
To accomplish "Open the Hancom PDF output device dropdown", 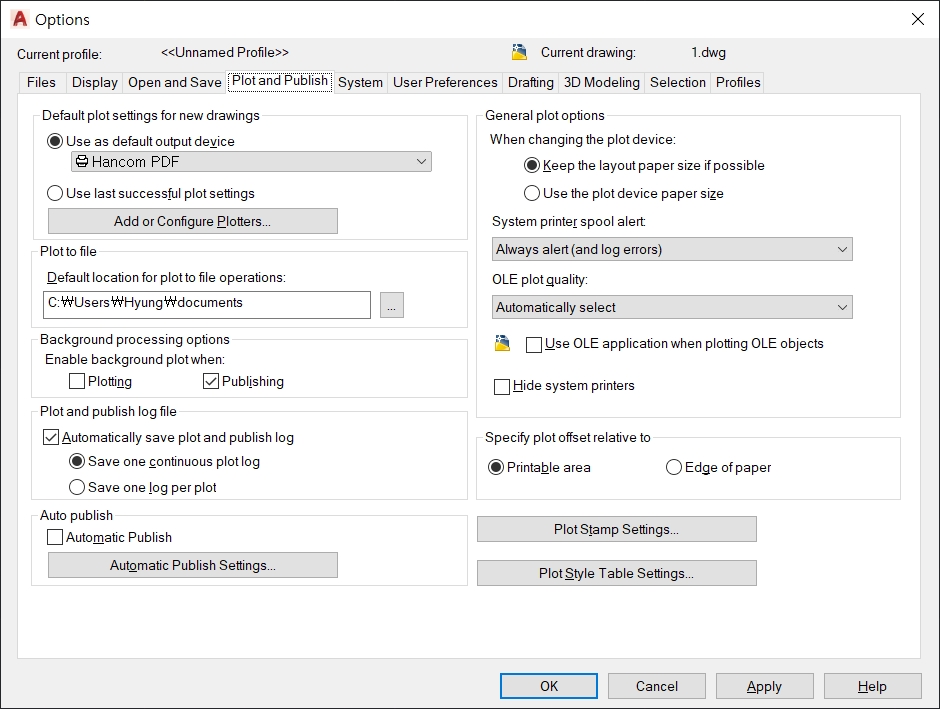I will click(251, 162).
